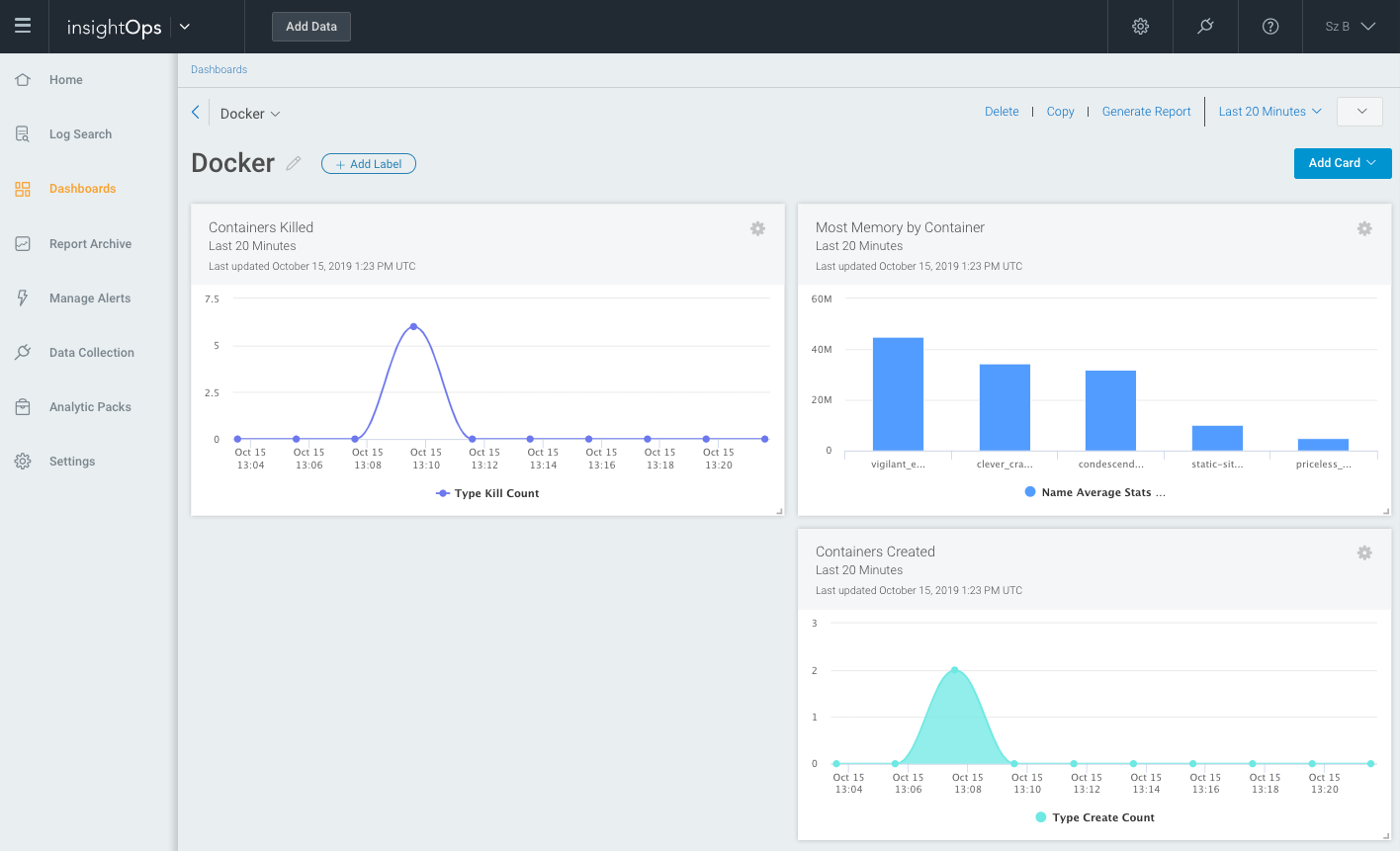The width and height of the screenshot is (1400, 851).
Task: Go back with the left chevron arrow
Action: click(196, 113)
